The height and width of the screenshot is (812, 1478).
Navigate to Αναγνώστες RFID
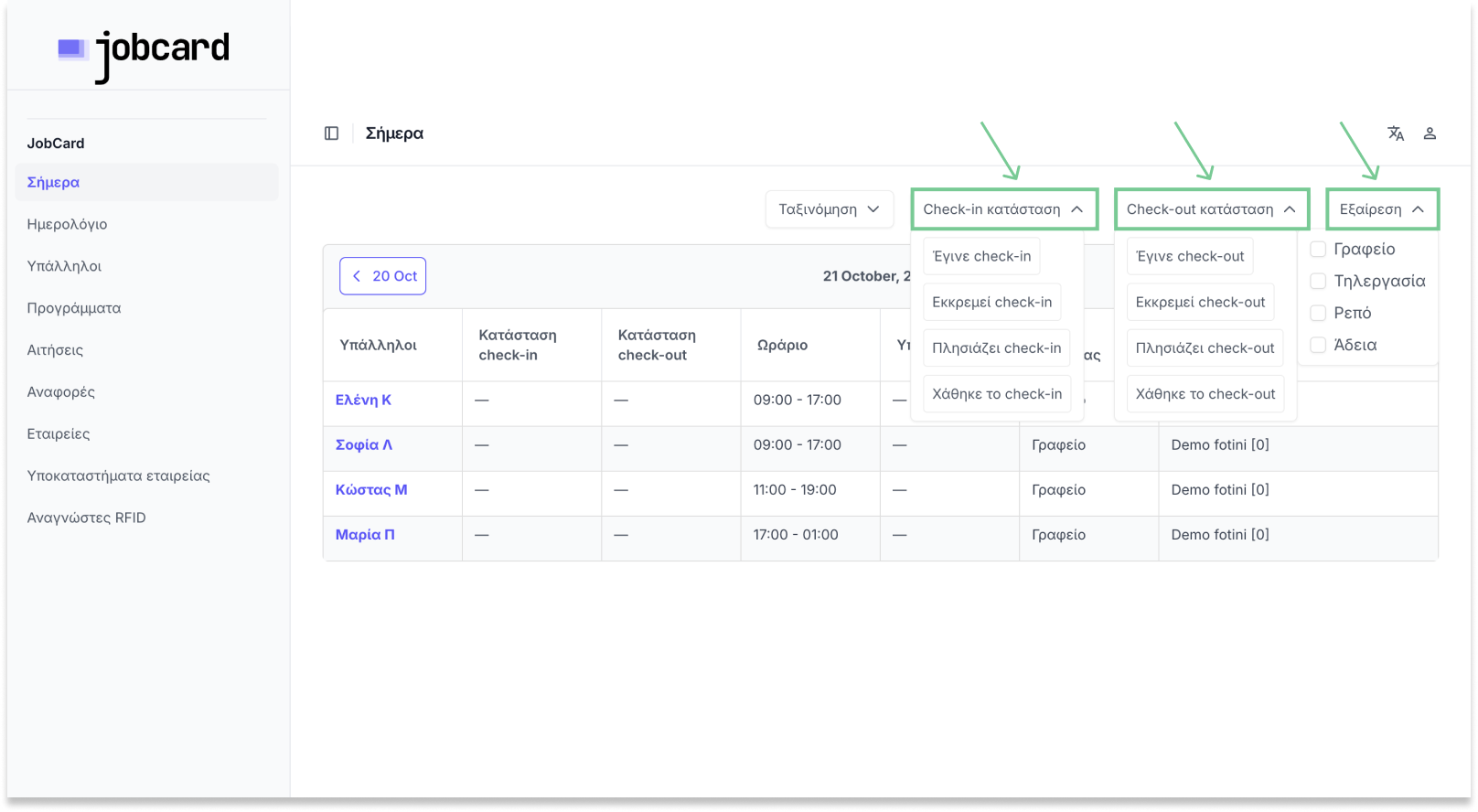point(86,518)
